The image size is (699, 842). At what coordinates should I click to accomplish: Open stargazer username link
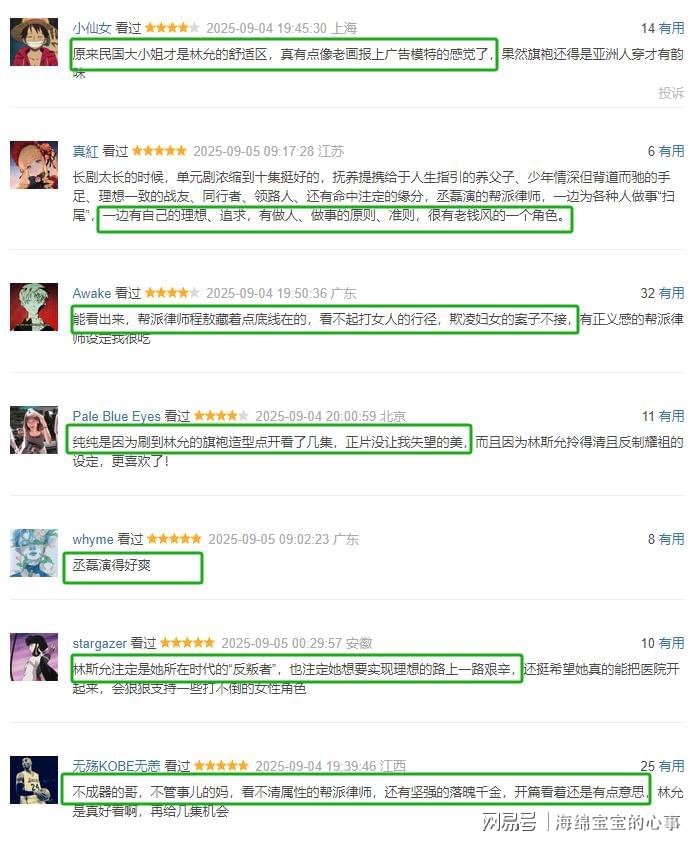click(x=99, y=643)
